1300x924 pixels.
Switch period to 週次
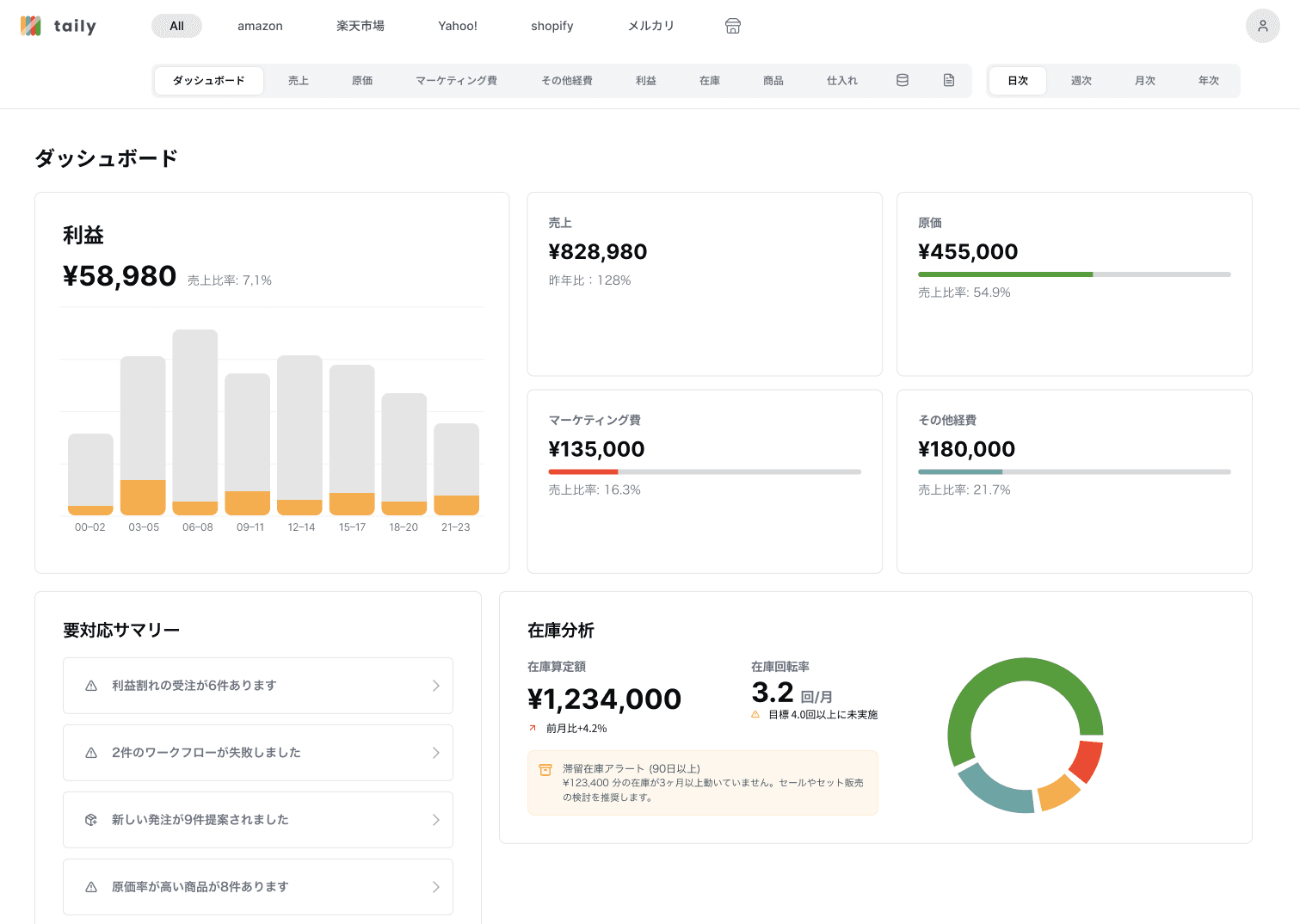pos(1081,81)
